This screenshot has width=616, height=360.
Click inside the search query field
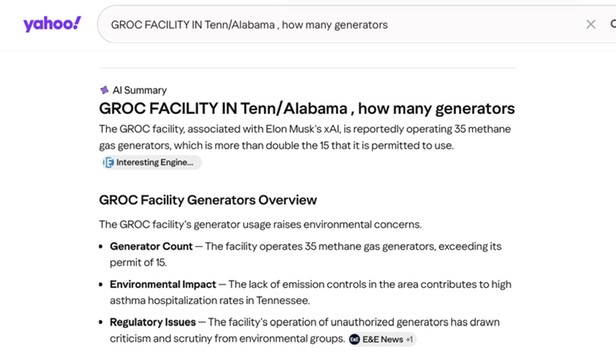346,24
